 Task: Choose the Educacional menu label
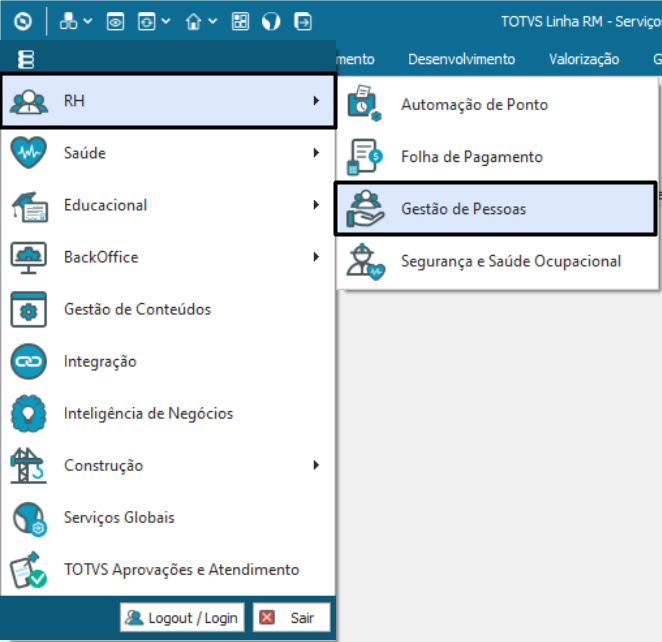click(105, 205)
